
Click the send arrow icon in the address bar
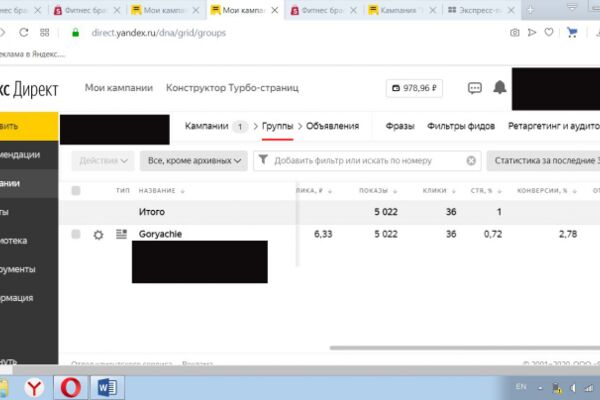pyautogui.click(x=532, y=33)
